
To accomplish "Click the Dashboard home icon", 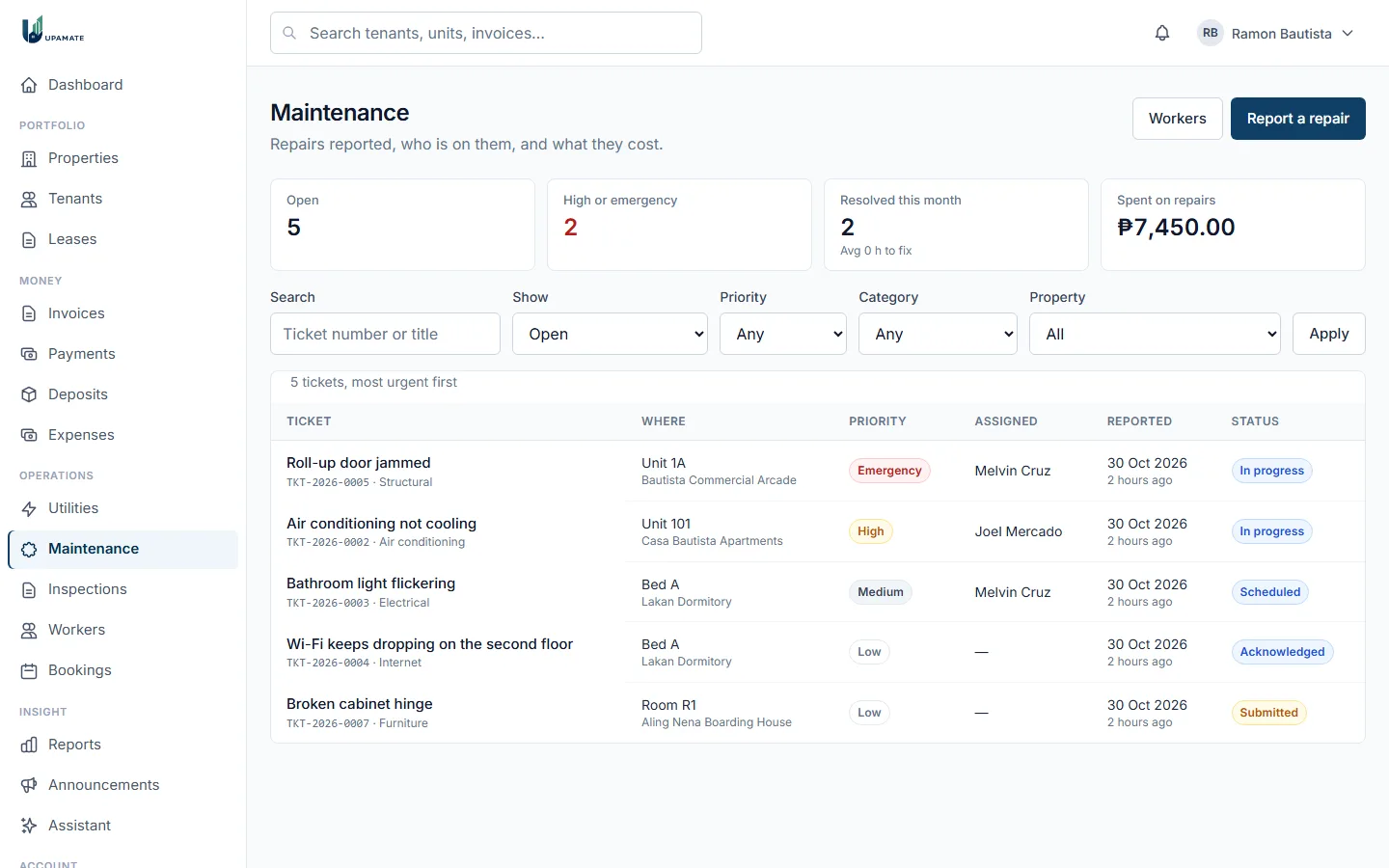I will [29, 85].
